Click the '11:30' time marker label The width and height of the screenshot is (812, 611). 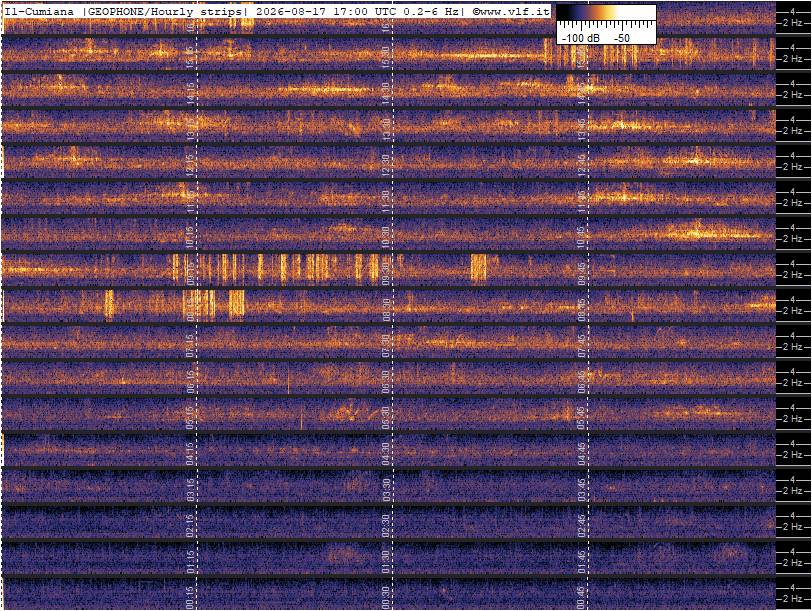[386, 199]
